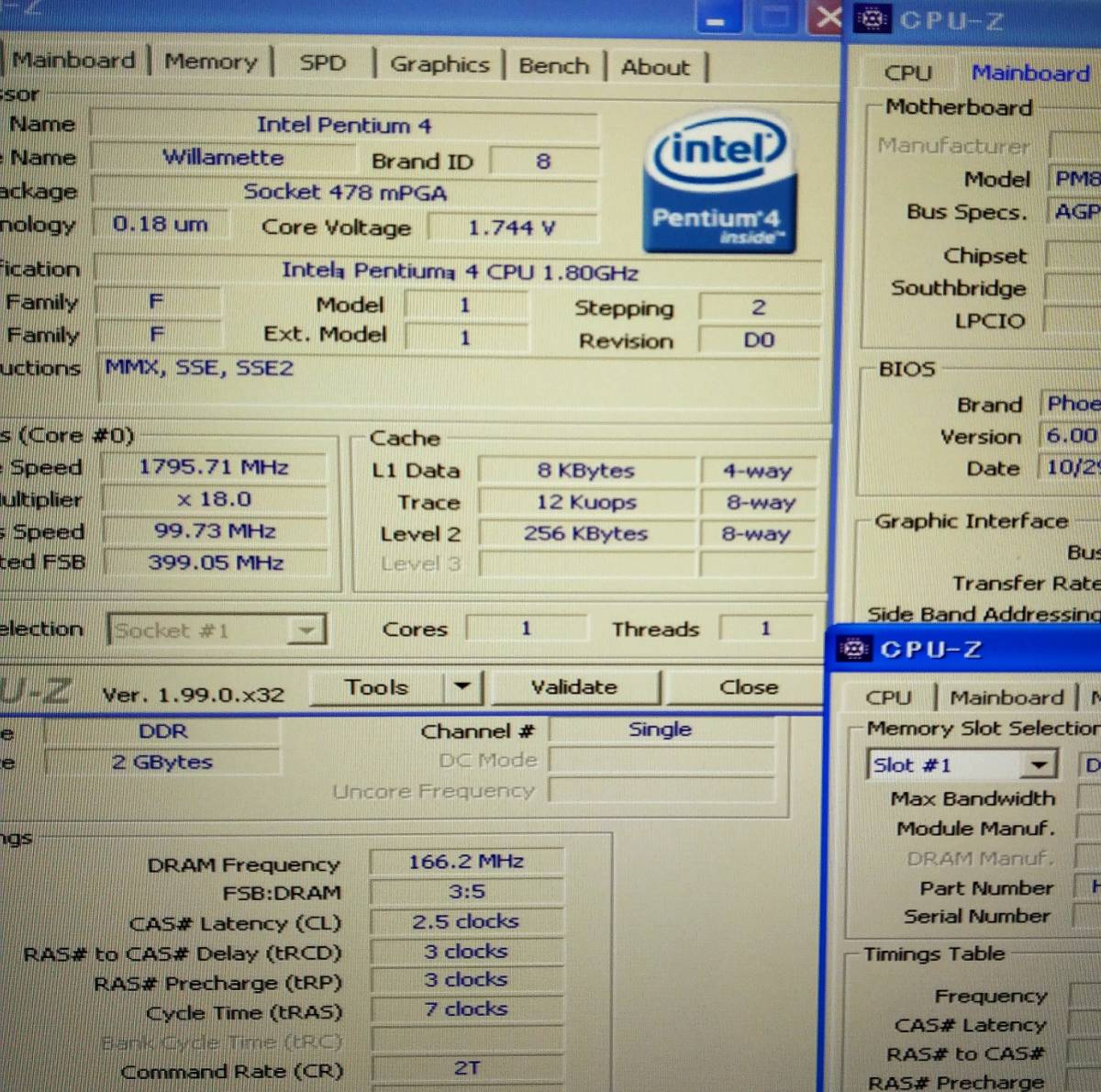Click the bus speed value "99.73 MHz"
Image resolution: width=1101 pixels, height=1092 pixels.
coord(215,531)
